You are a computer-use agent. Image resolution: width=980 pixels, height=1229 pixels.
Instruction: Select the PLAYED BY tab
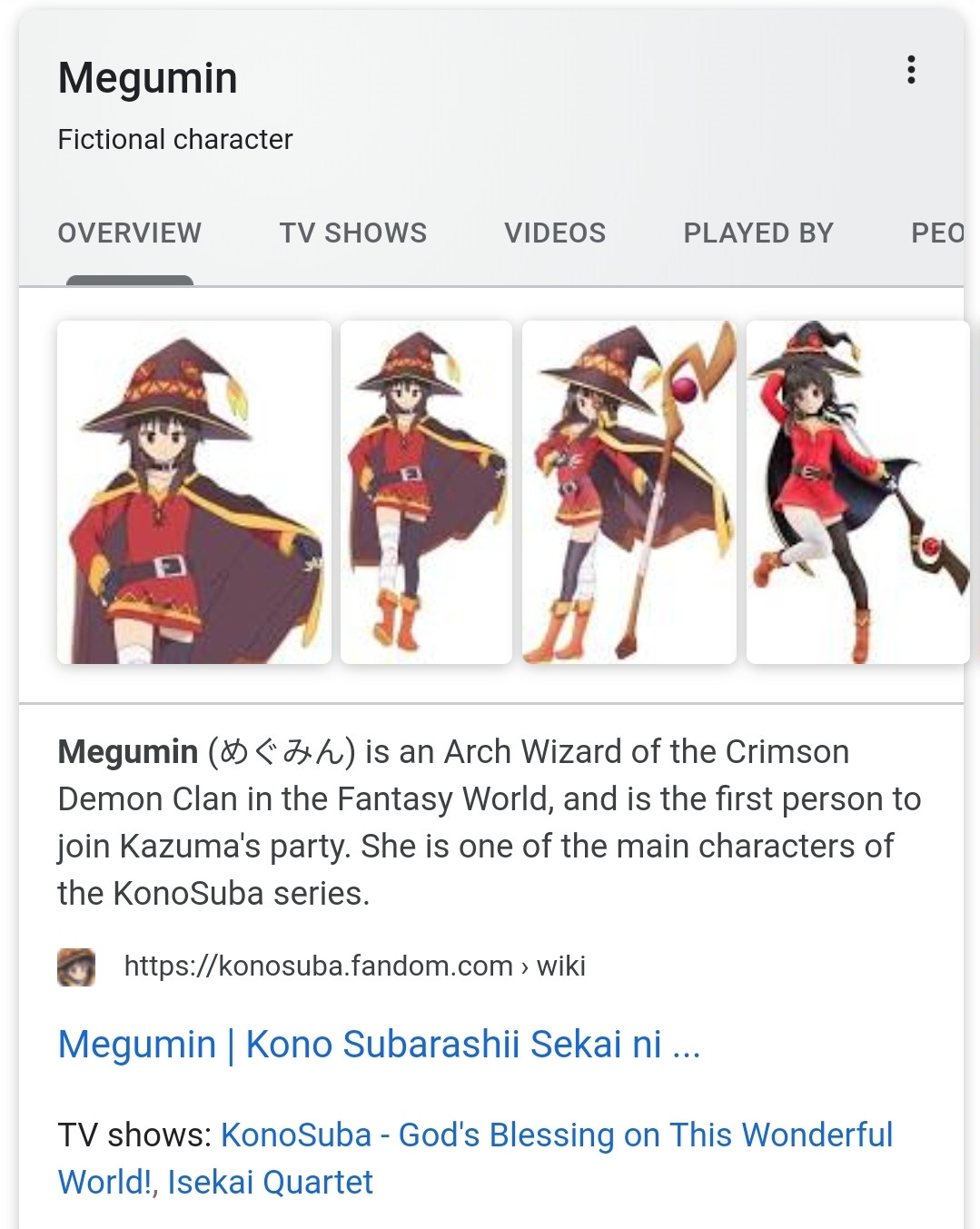pyautogui.click(x=757, y=233)
